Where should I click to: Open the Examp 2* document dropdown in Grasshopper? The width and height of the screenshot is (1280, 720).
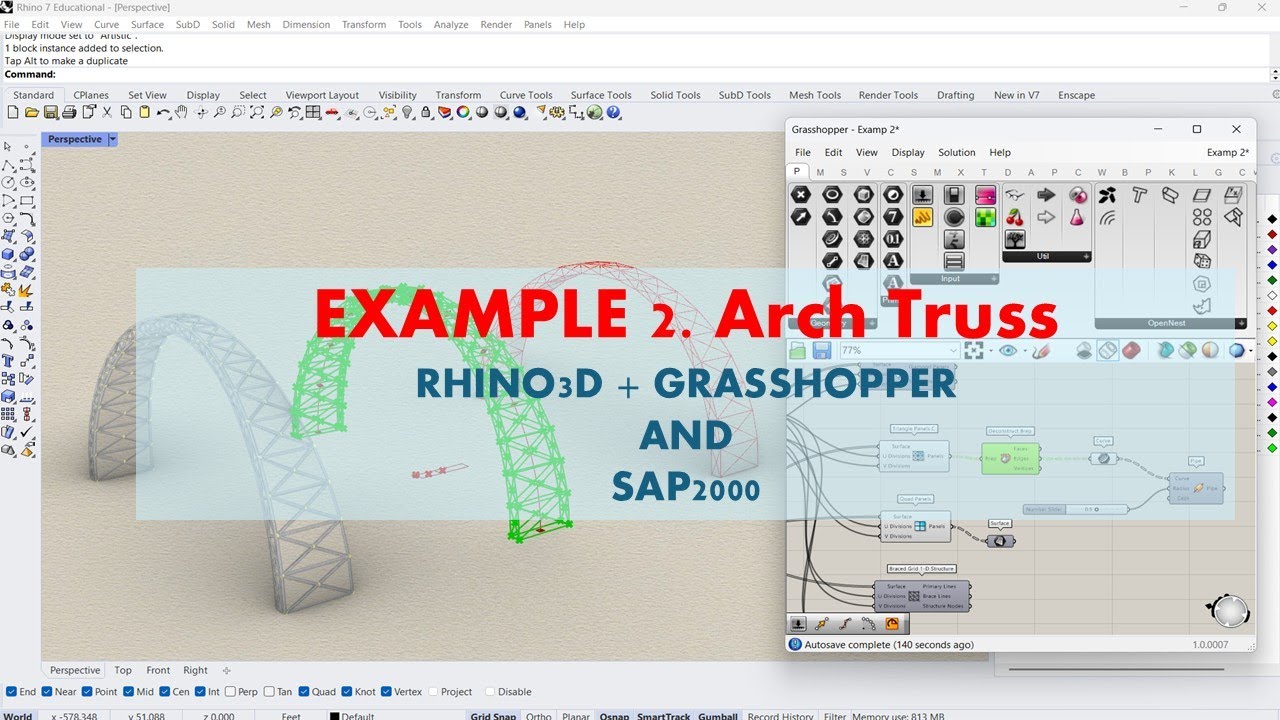pos(1228,152)
